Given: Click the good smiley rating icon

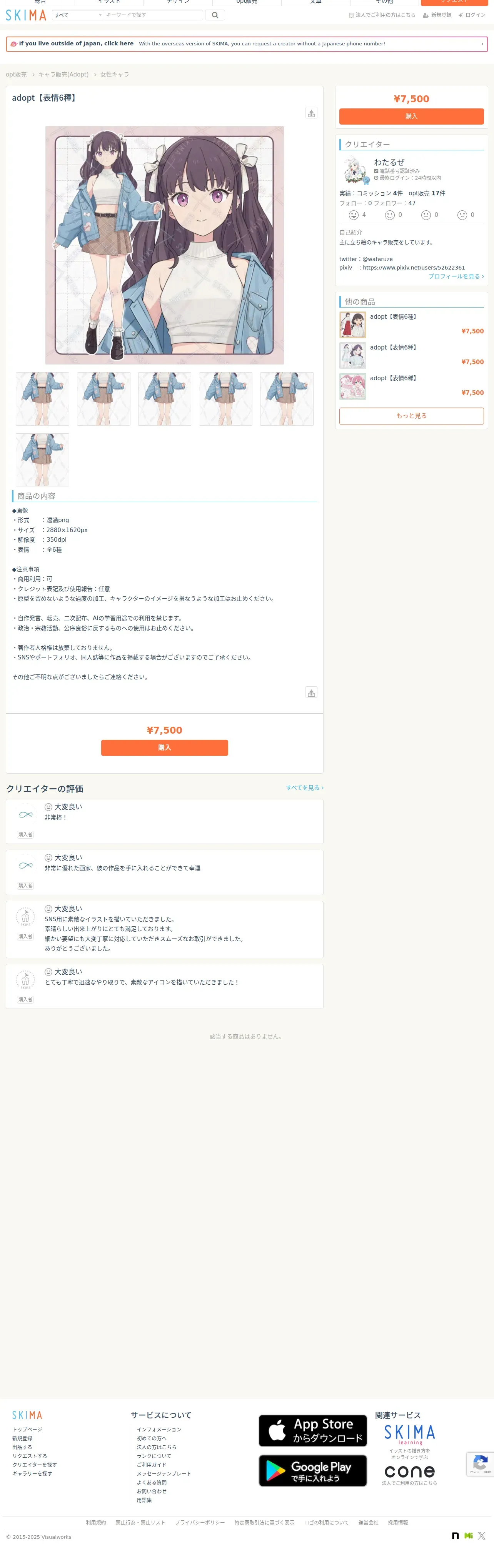Looking at the screenshot, I should click(390, 215).
